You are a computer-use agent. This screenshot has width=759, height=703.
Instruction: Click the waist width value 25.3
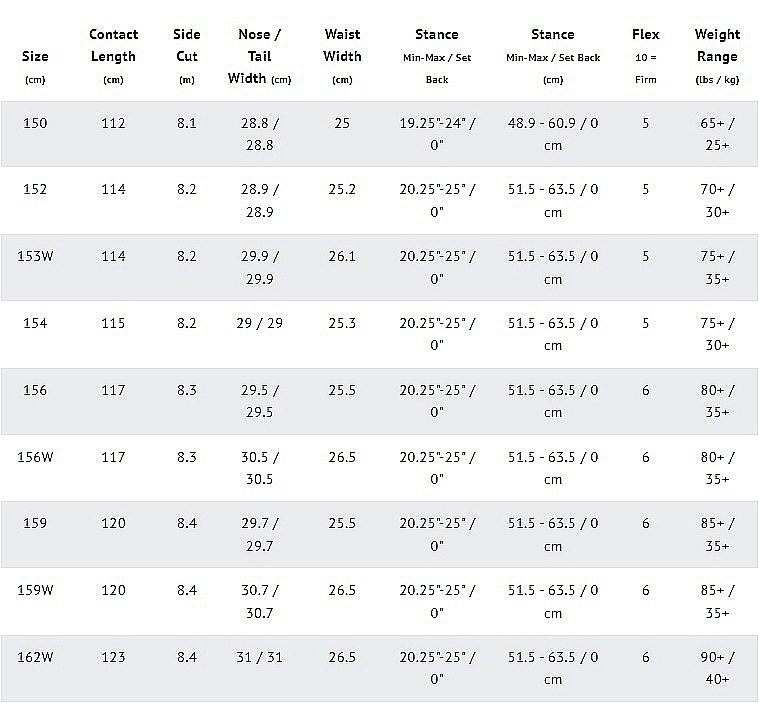342,323
